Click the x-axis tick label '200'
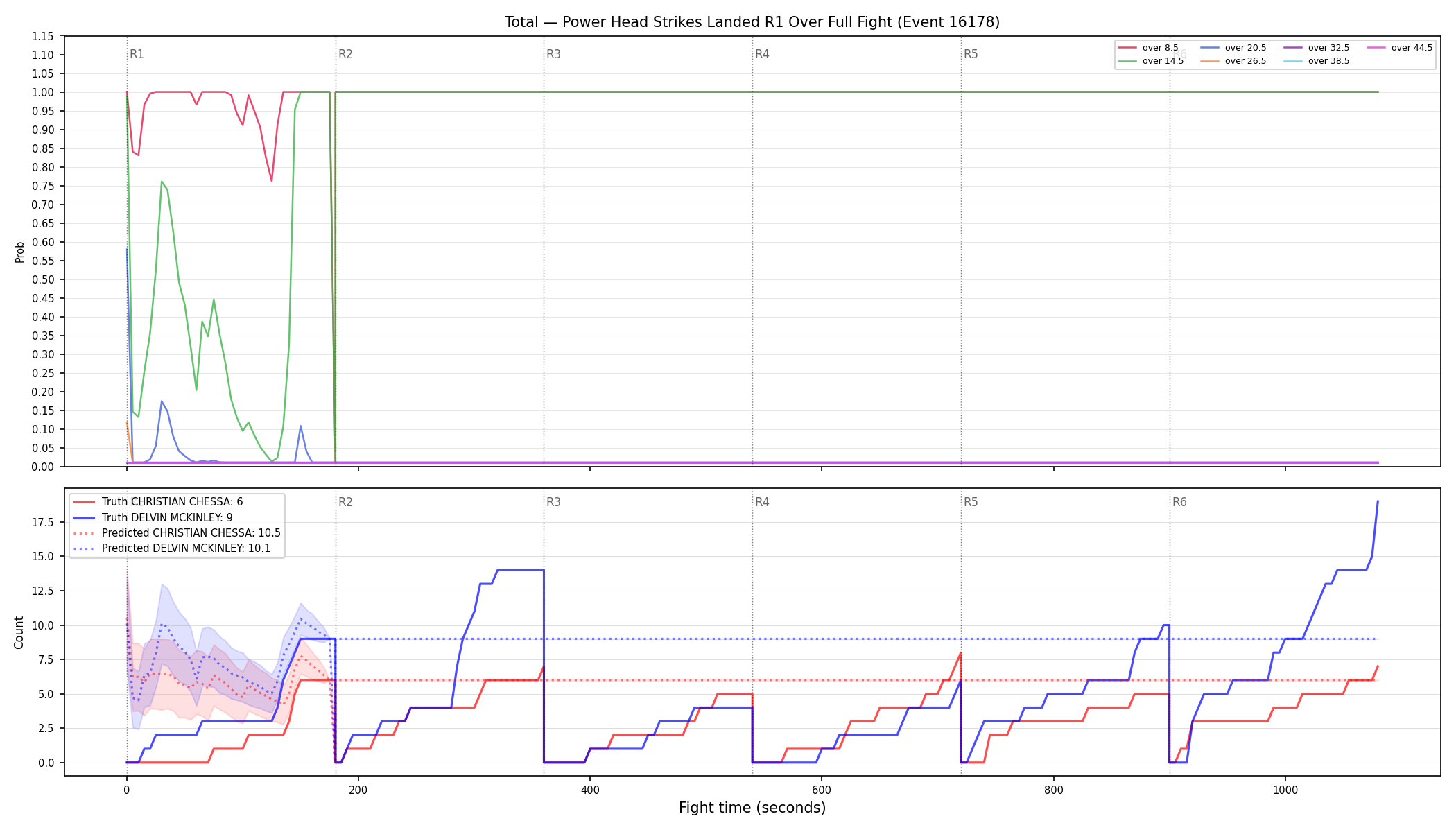This screenshot has width=1456, height=832. tap(358, 790)
